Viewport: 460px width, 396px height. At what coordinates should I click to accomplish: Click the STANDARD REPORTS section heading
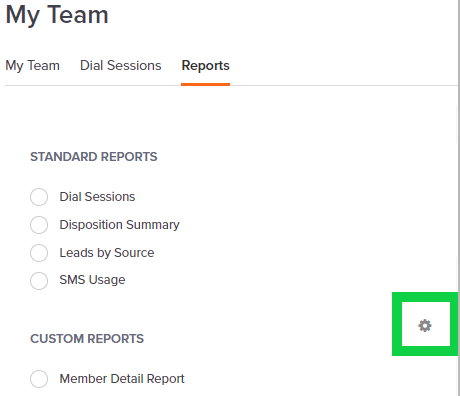coord(94,157)
